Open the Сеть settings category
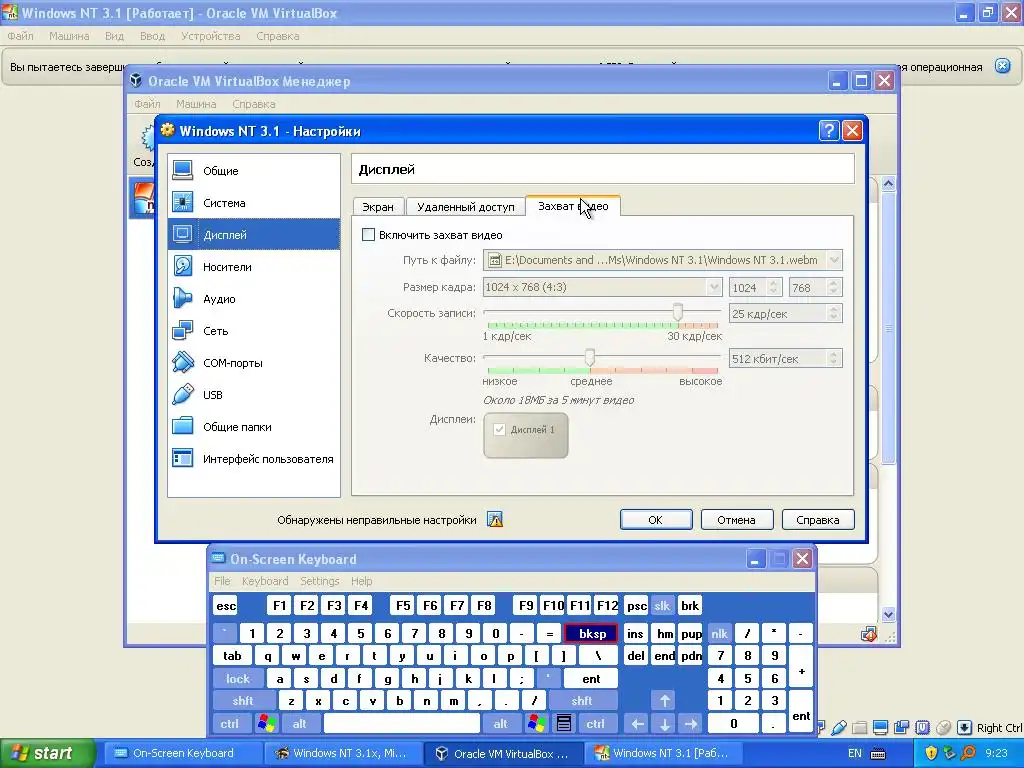The width and height of the screenshot is (1024, 768). [x=253, y=330]
